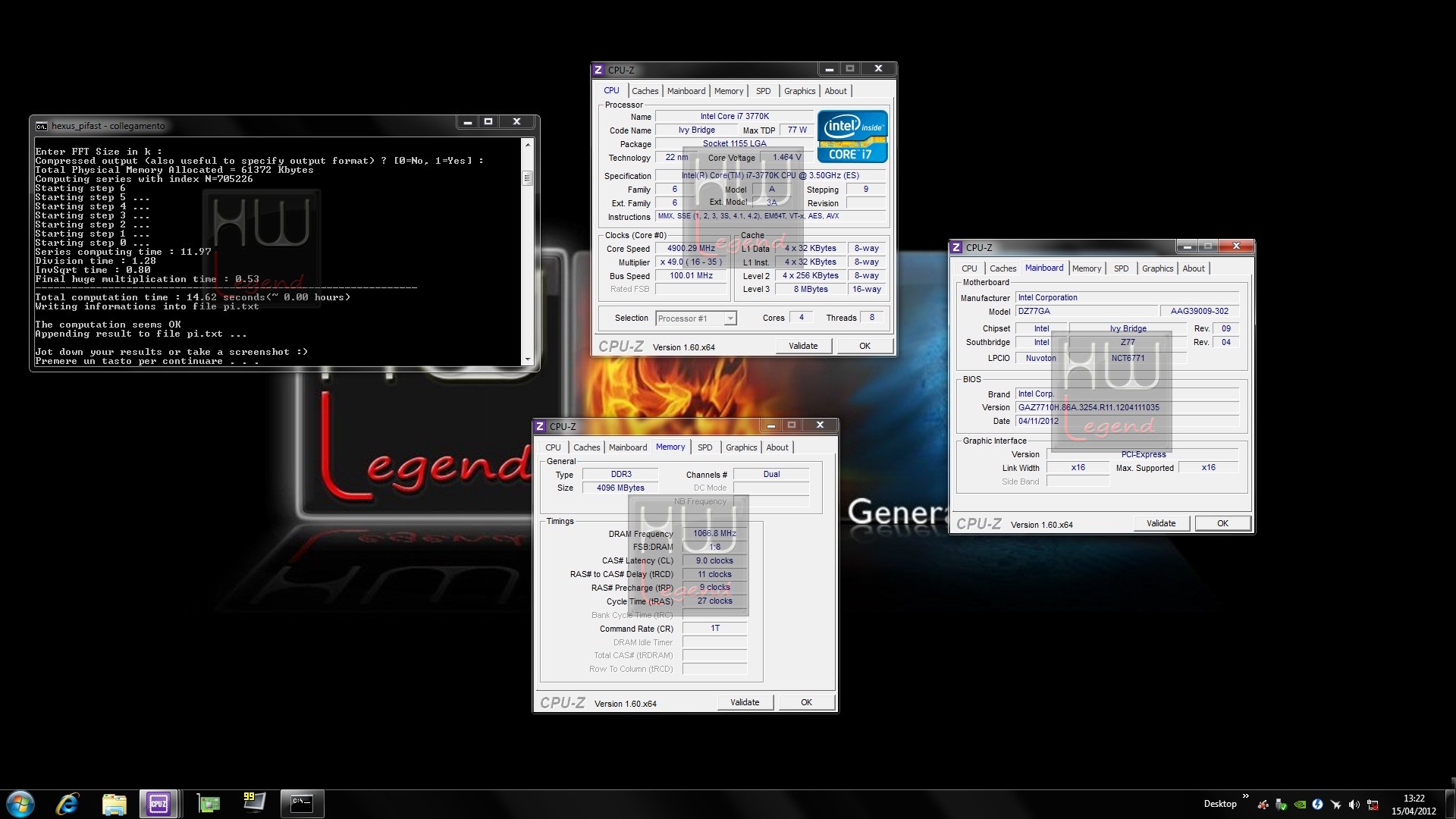Image resolution: width=1456 pixels, height=819 pixels.
Task: Click the taskbar clock showing 13:22
Action: 1414,799
